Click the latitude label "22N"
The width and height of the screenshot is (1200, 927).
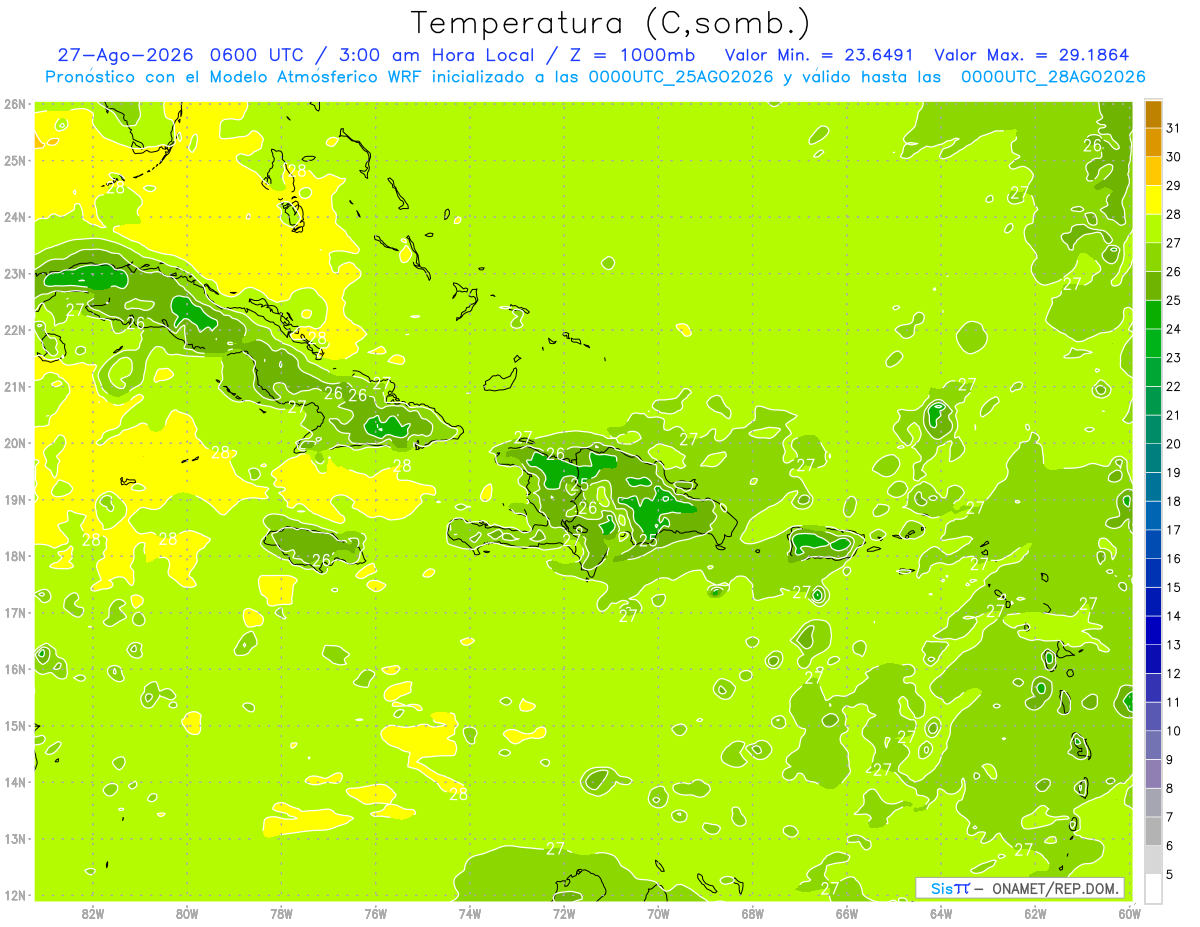coord(15,330)
